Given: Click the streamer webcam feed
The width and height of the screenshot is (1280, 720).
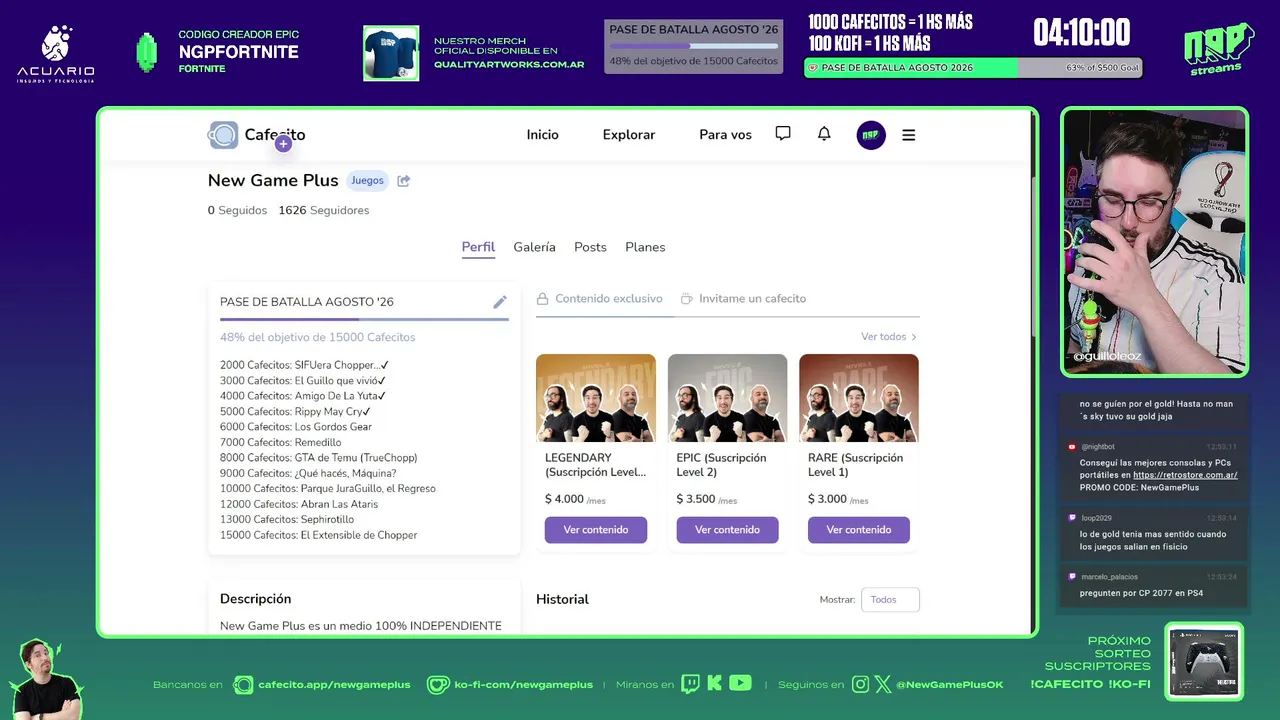Looking at the screenshot, I should (x=1154, y=242).
